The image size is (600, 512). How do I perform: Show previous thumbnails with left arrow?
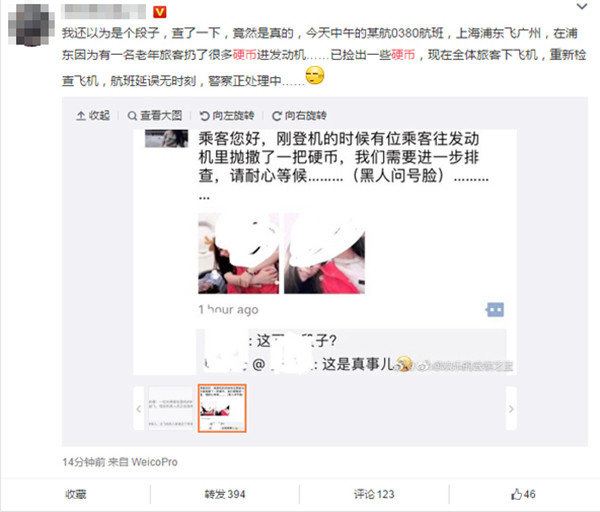pyautogui.click(x=139, y=409)
